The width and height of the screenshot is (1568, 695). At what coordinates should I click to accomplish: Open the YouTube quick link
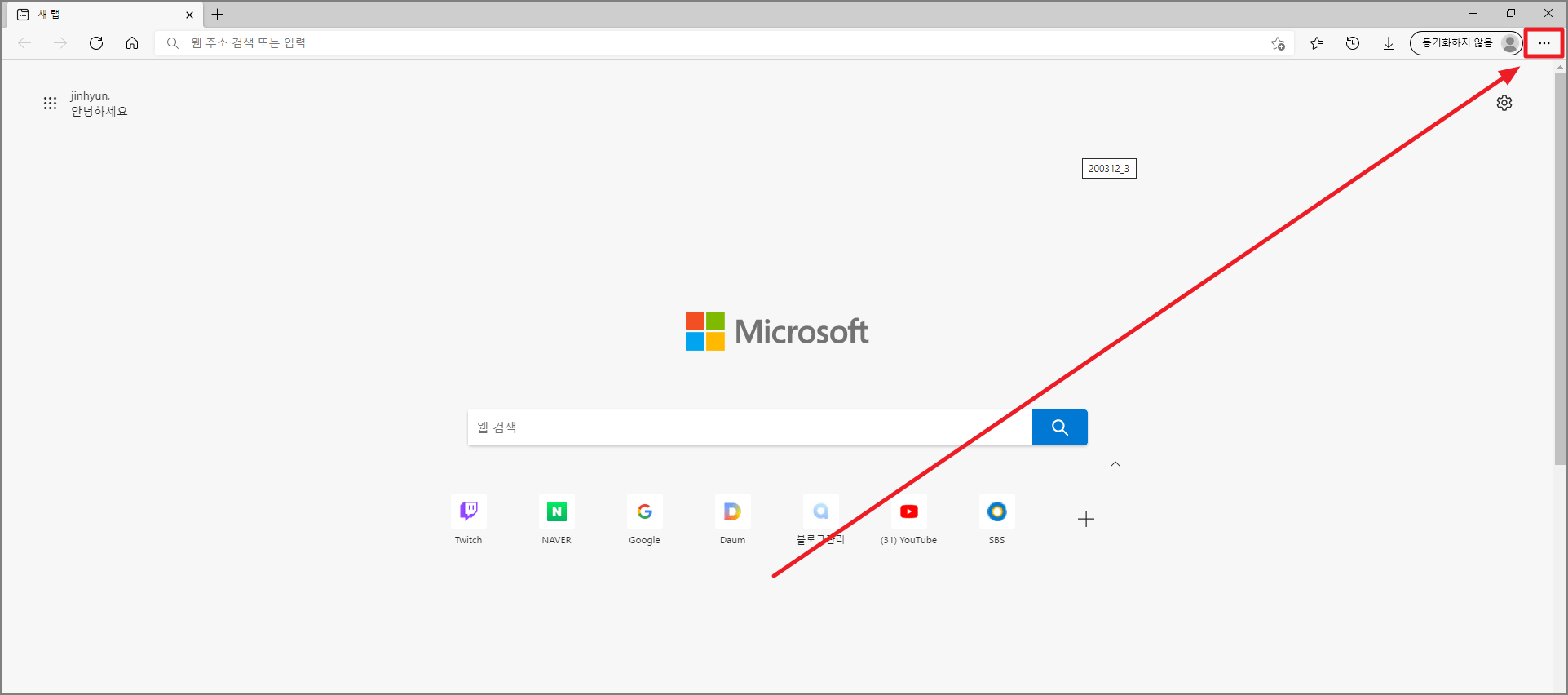909,520
